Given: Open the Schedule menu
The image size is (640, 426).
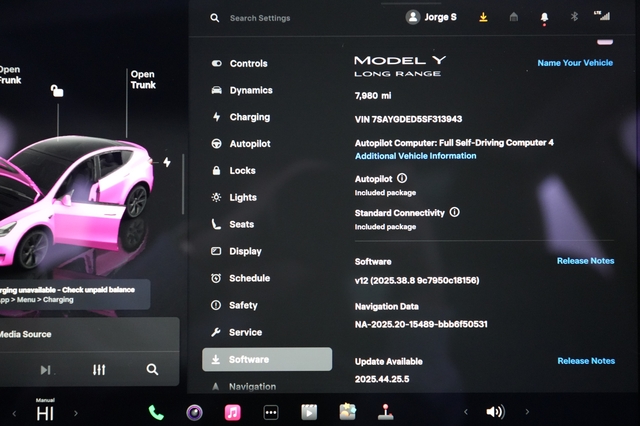Looking at the screenshot, I should pyautogui.click(x=240, y=278).
